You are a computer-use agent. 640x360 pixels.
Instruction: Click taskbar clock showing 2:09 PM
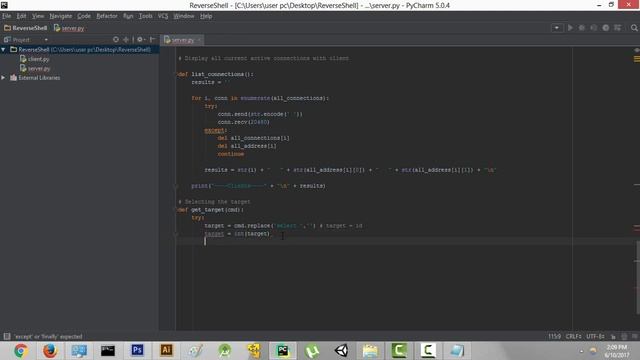tap(617, 351)
